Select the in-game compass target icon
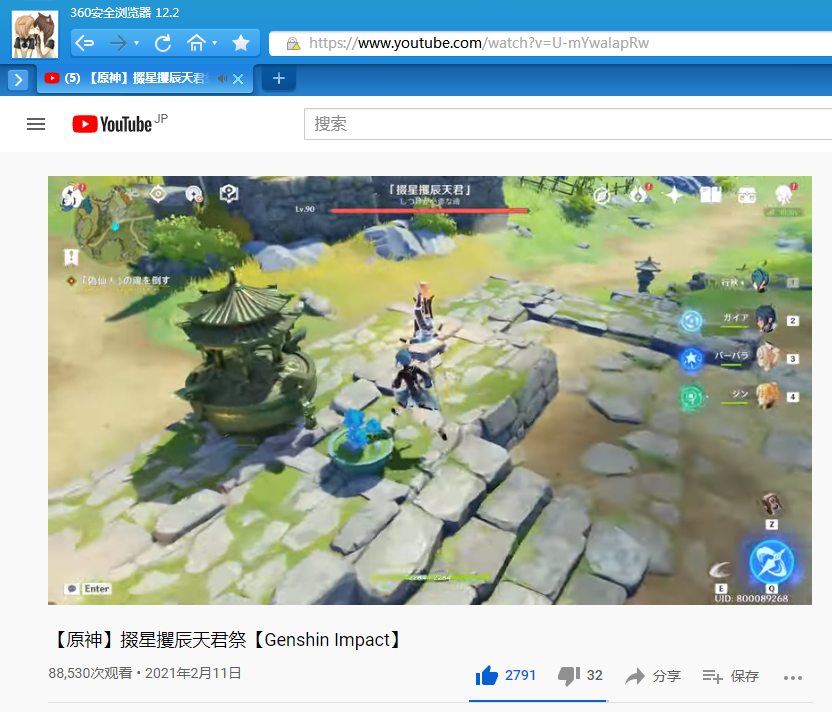The width and height of the screenshot is (832, 712). (158, 194)
